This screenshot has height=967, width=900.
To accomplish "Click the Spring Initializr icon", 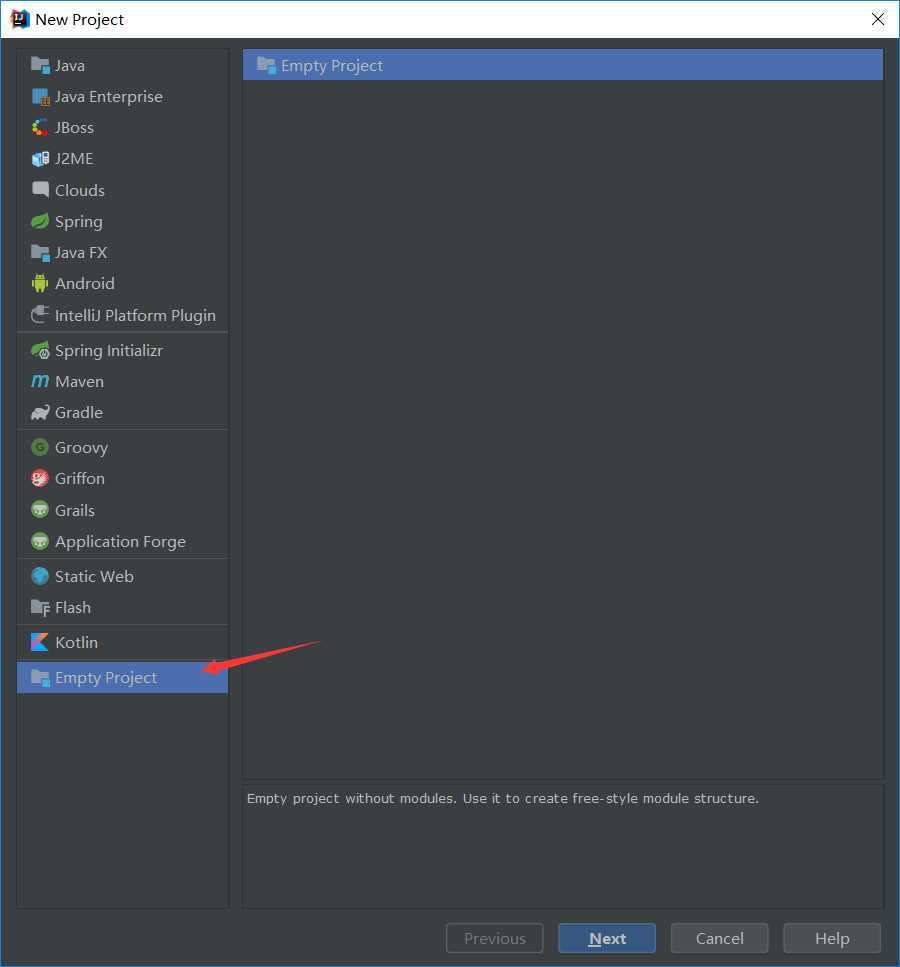I will coord(40,350).
